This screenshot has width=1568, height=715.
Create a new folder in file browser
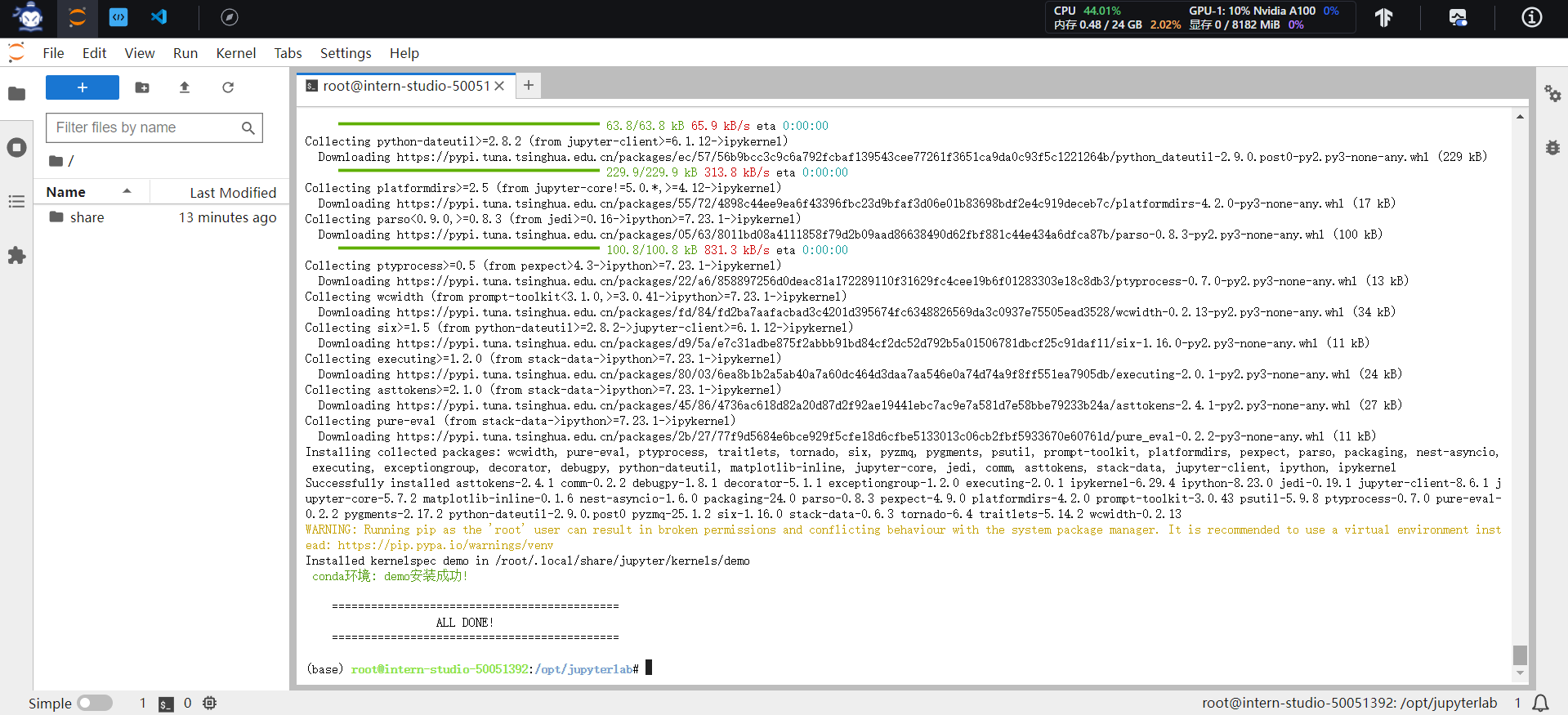tap(142, 87)
